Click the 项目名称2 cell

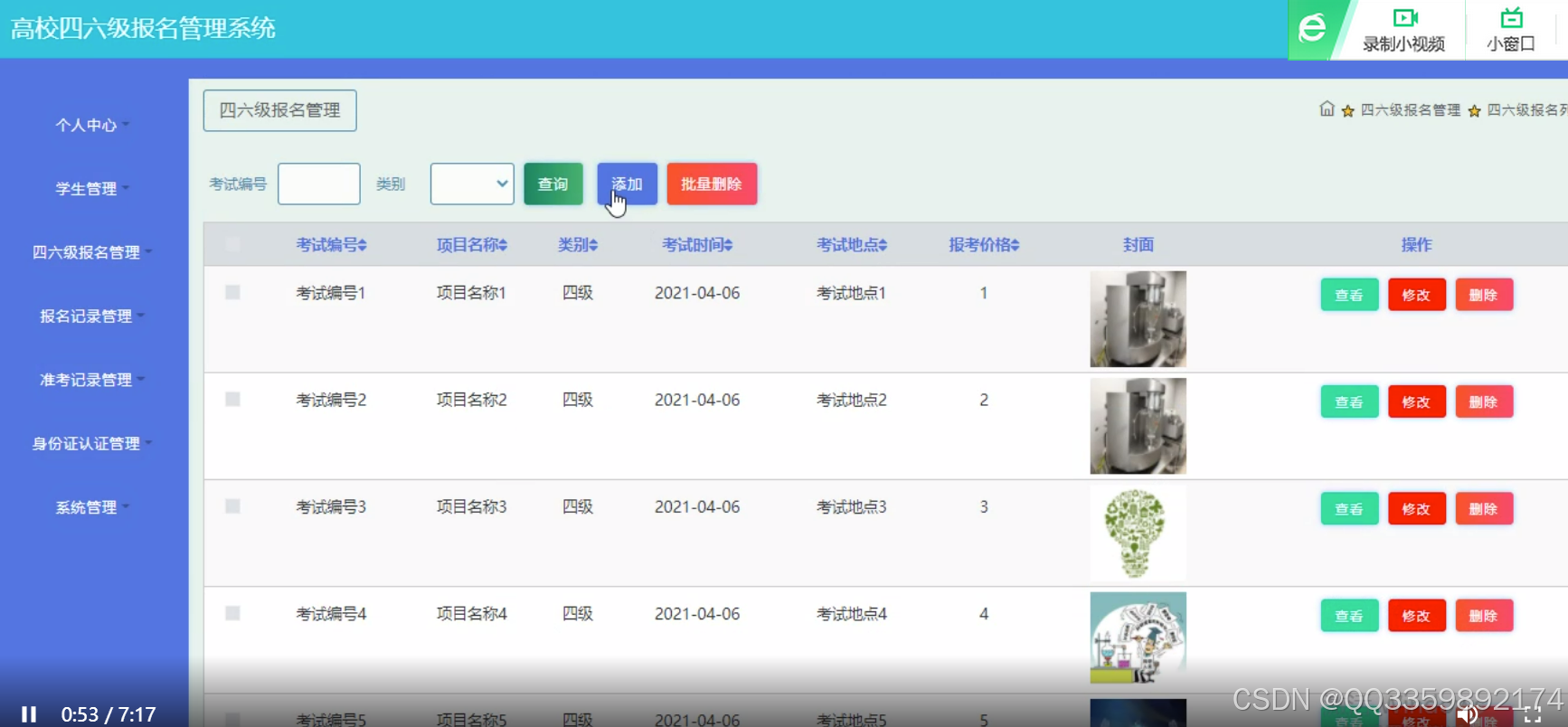click(x=471, y=400)
